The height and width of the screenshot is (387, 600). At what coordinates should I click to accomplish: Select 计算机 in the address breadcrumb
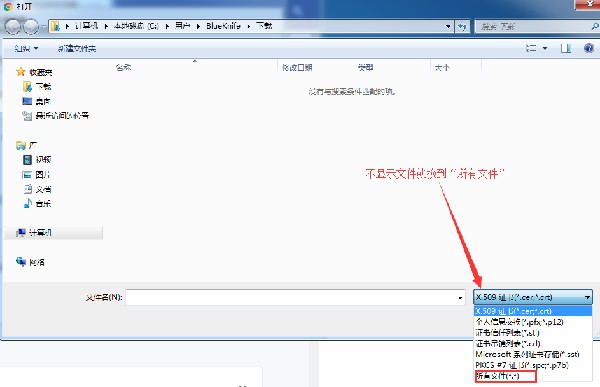[x=86, y=26]
